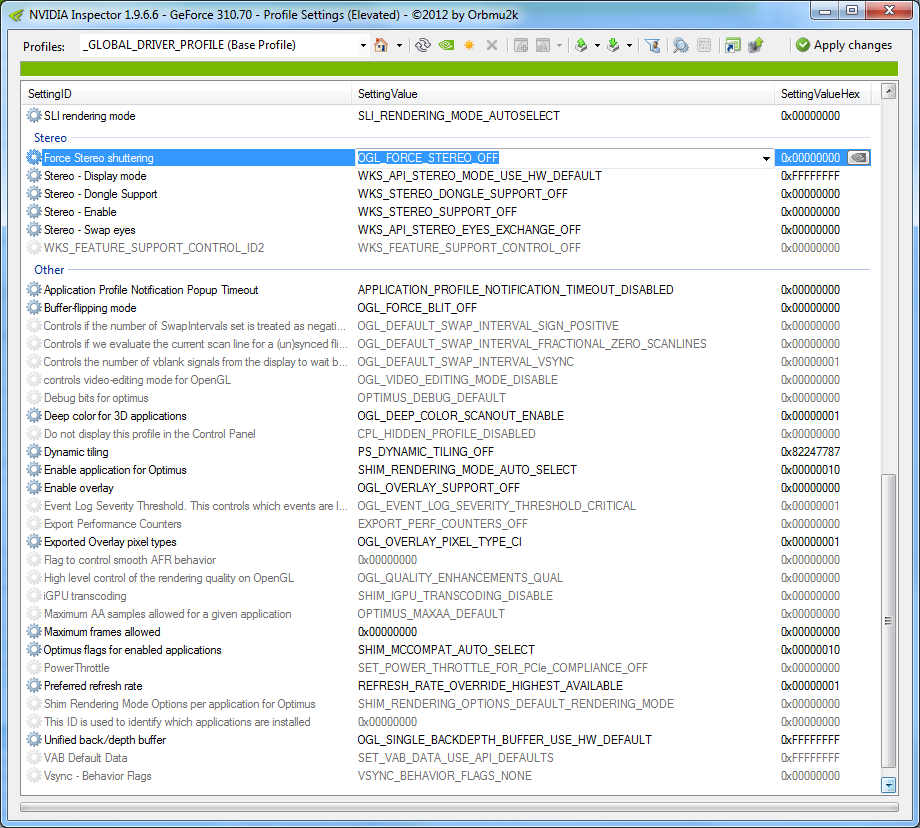Refresh the profile settings with the circular arrows icon
Image resolution: width=920 pixels, height=828 pixels.
tap(423, 45)
